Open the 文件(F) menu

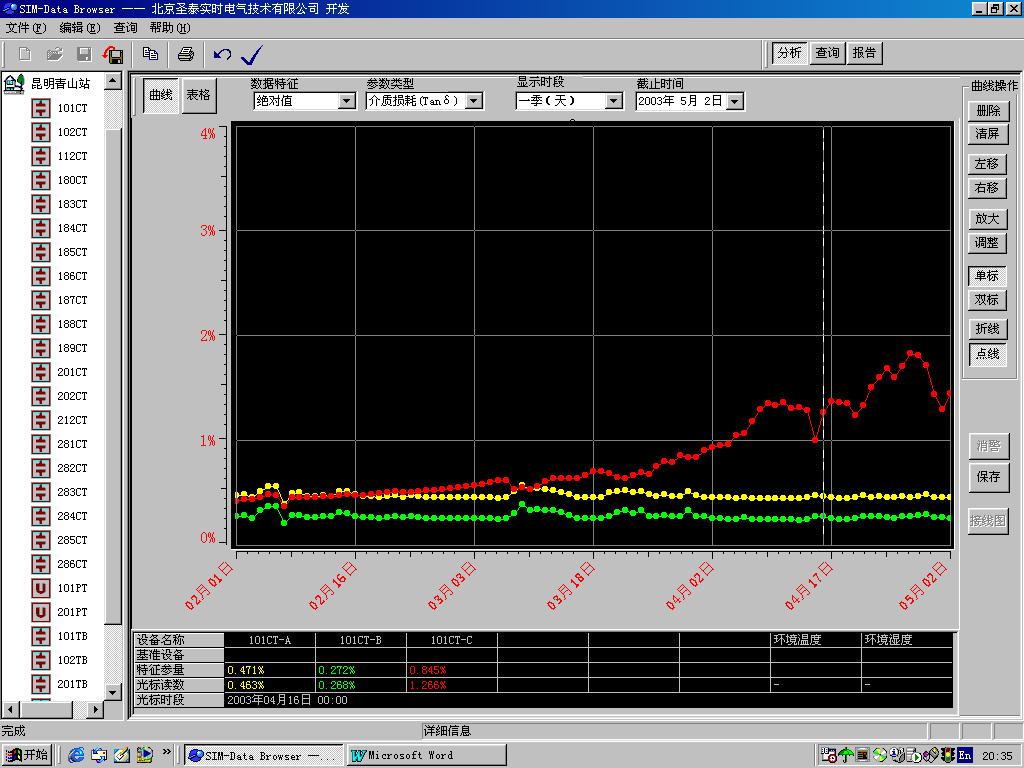[x=26, y=28]
